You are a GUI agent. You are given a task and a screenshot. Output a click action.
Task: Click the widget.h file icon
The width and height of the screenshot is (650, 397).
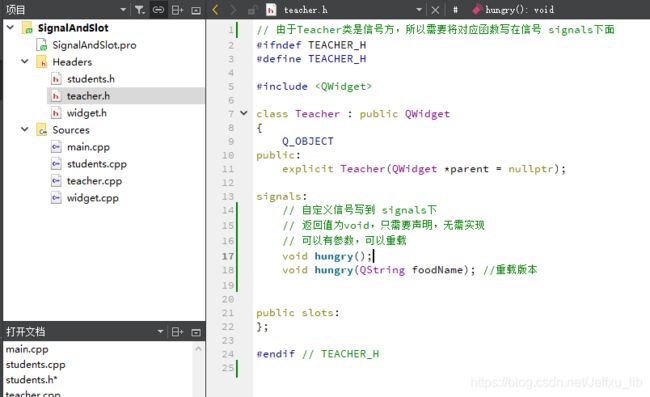[x=56, y=113]
